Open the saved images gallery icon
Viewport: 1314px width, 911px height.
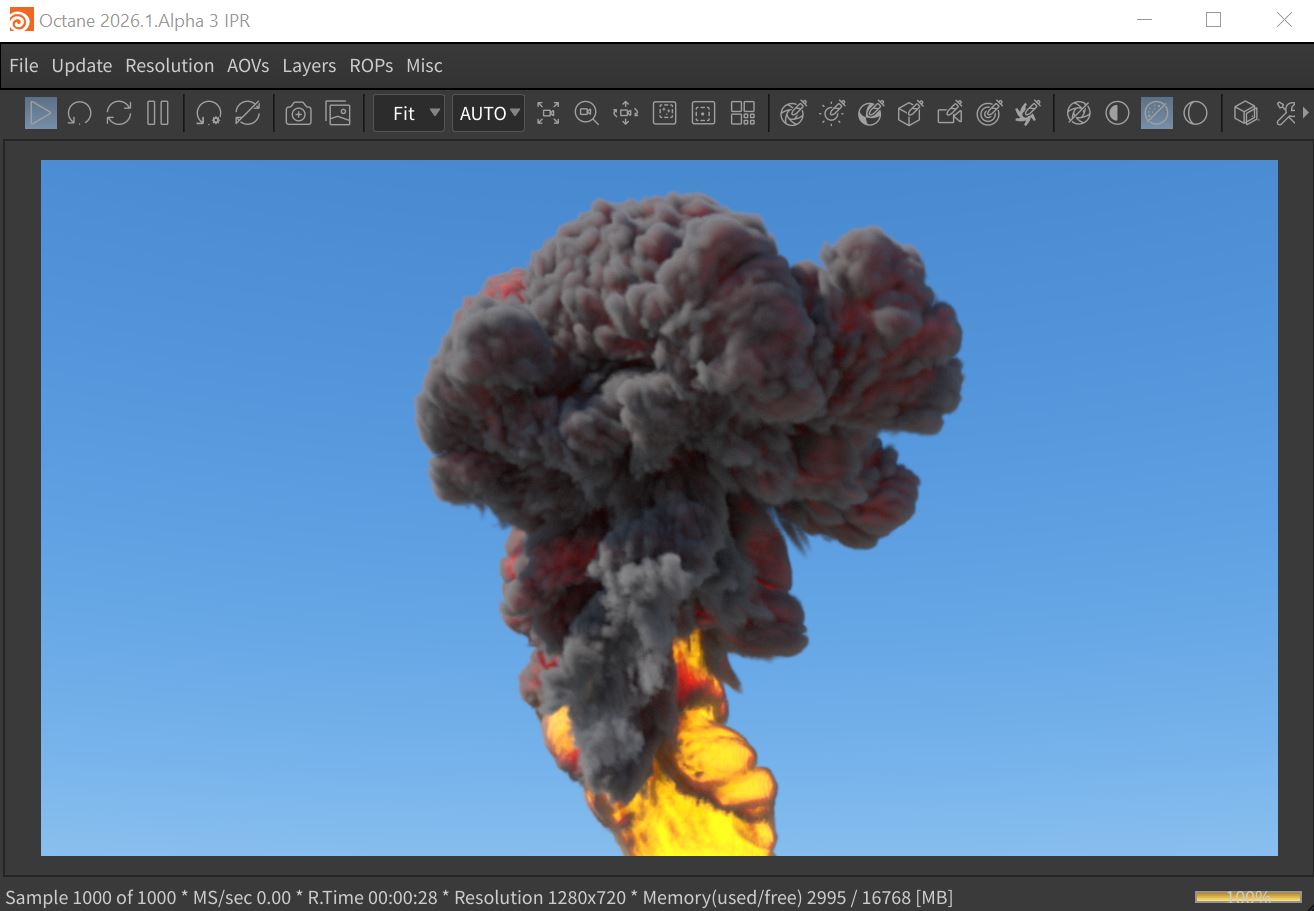click(339, 113)
